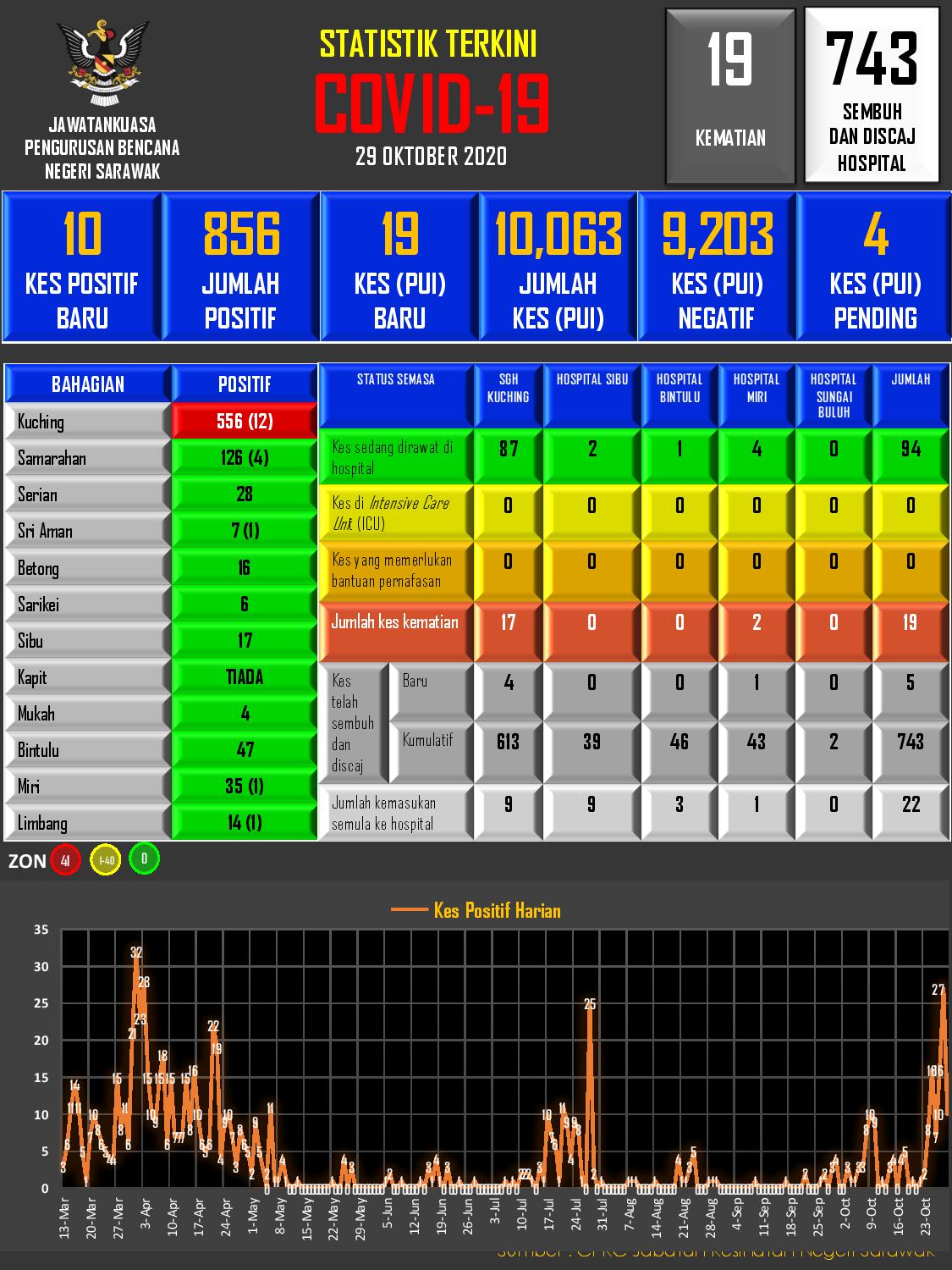Viewport: 952px width, 1270px height.
Task: Click the yellow zone circle indicator
Action: 106,861
